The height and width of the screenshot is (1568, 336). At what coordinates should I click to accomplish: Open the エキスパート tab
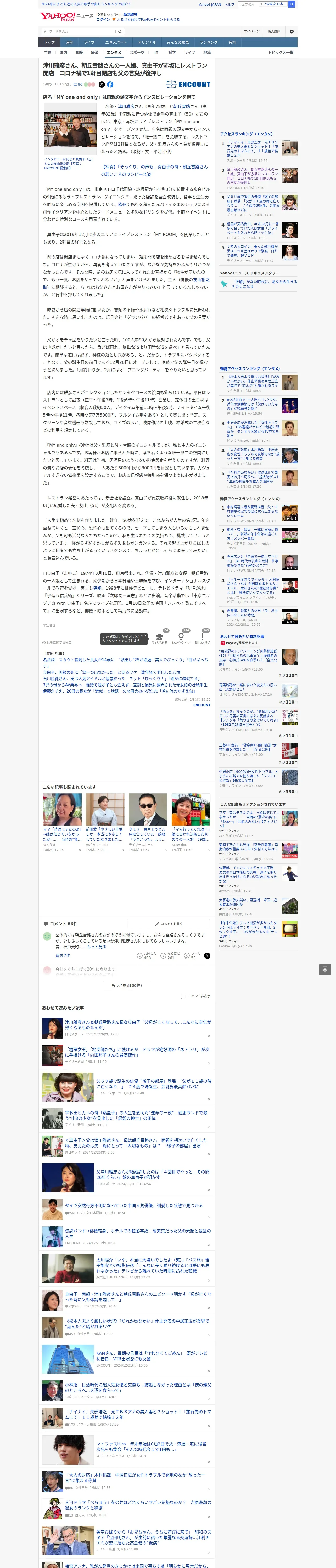point(116,43)
